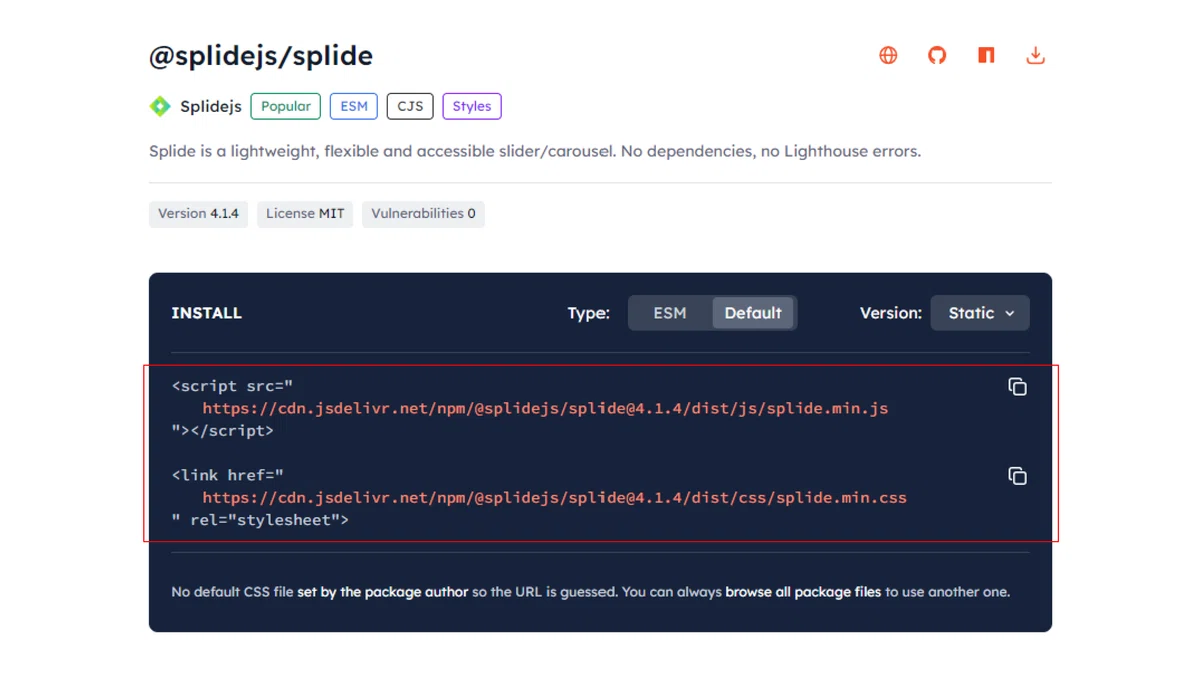Copy the stylesheet link snippet

1017,476
